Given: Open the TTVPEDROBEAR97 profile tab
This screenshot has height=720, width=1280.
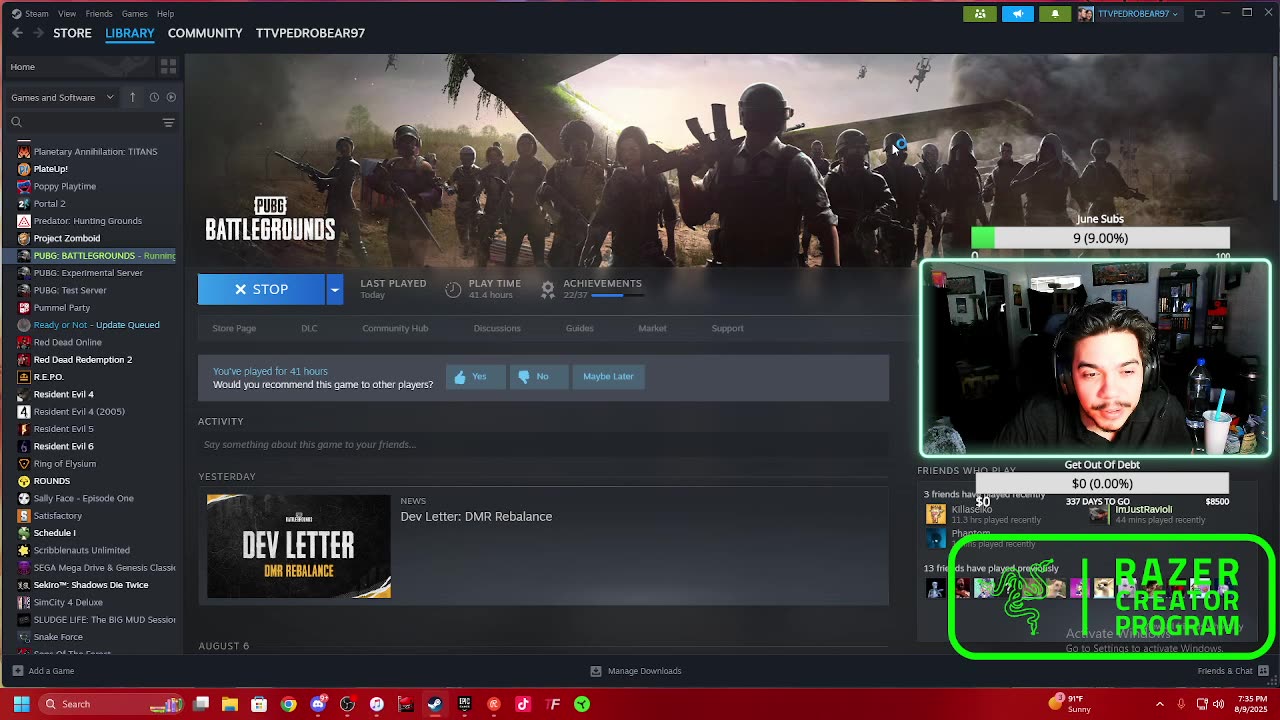Looking at the screenshot, I should coord(310,33).
